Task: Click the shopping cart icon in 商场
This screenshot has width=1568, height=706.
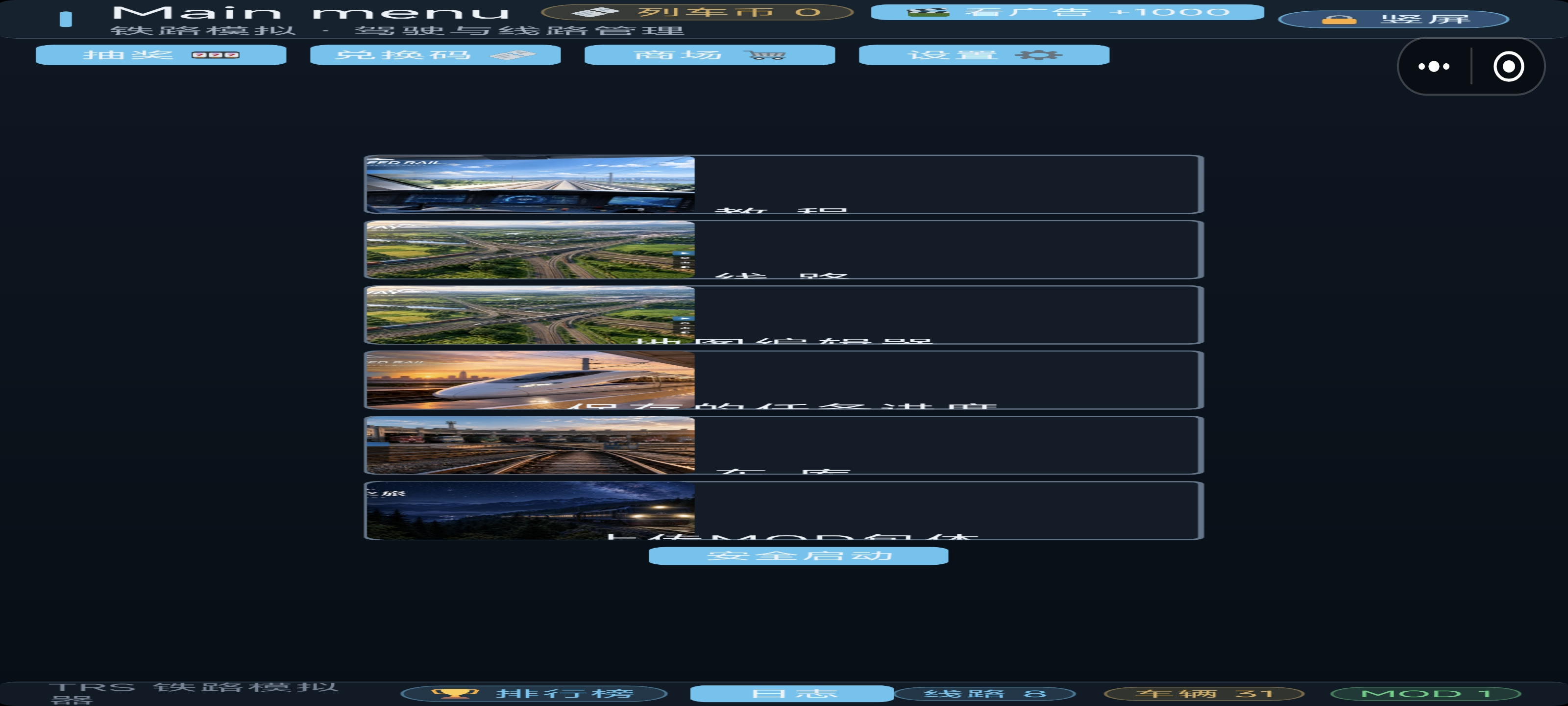Action: pyautogui.click(x=765, y=55)
